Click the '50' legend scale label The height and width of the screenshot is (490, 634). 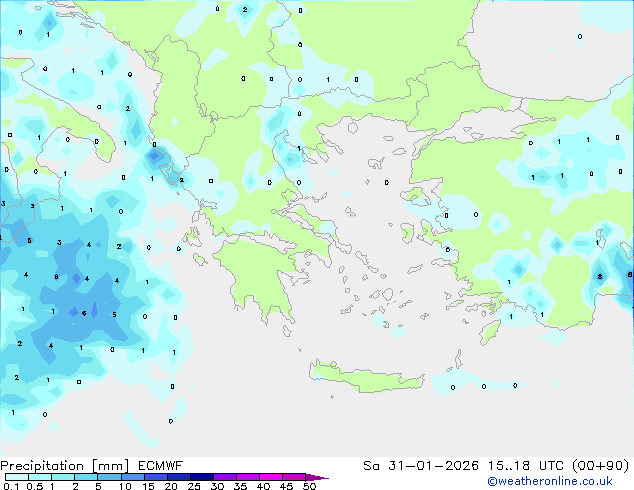click(309, 486)
